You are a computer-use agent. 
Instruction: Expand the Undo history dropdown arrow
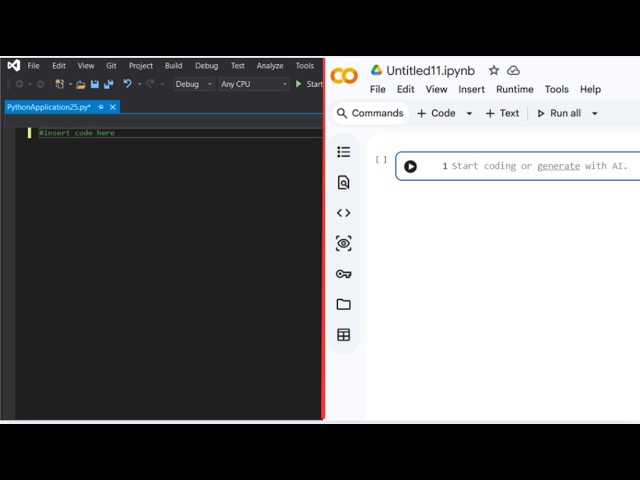[x=140, y=84]
